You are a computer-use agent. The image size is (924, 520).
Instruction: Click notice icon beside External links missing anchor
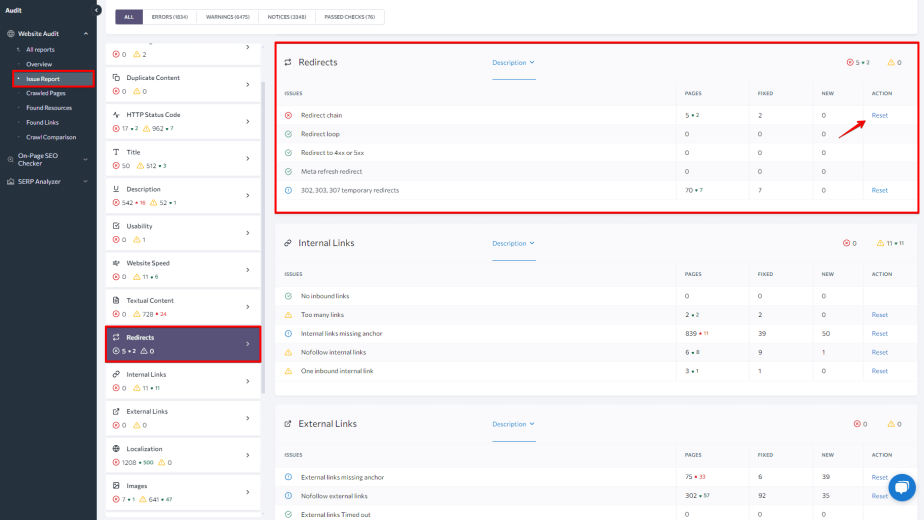point(288,477)
